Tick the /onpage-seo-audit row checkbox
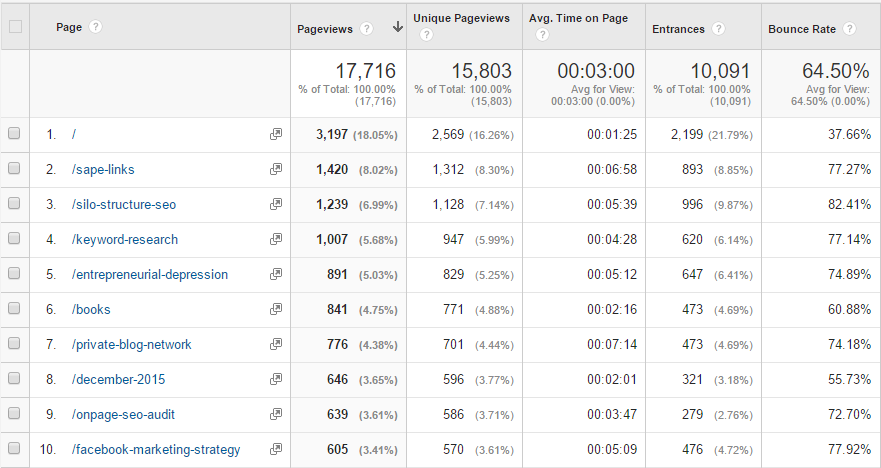The image size is (881, 468). tap(14, 413)
